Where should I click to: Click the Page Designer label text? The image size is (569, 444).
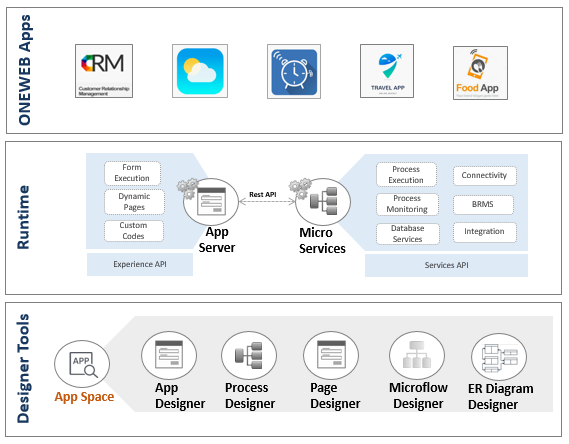[x=335, y=396]
